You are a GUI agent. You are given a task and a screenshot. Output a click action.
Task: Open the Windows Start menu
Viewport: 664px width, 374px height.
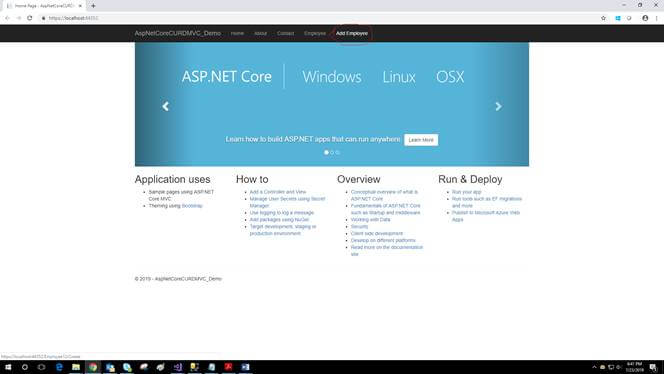click(8, 367)
